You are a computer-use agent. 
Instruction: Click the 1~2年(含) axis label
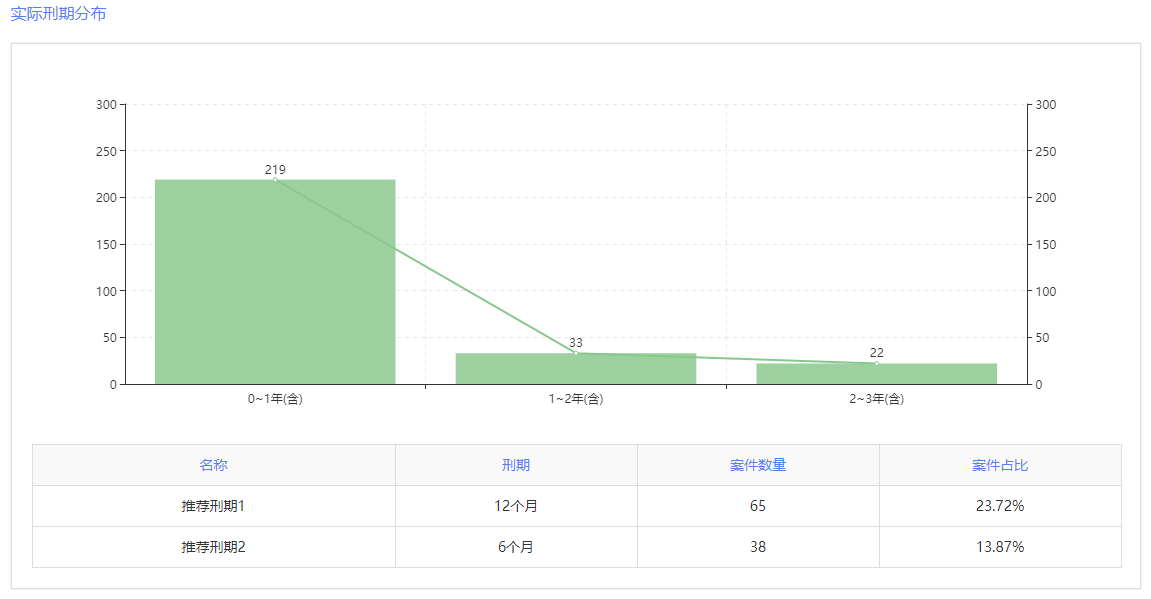coord(576,399)
